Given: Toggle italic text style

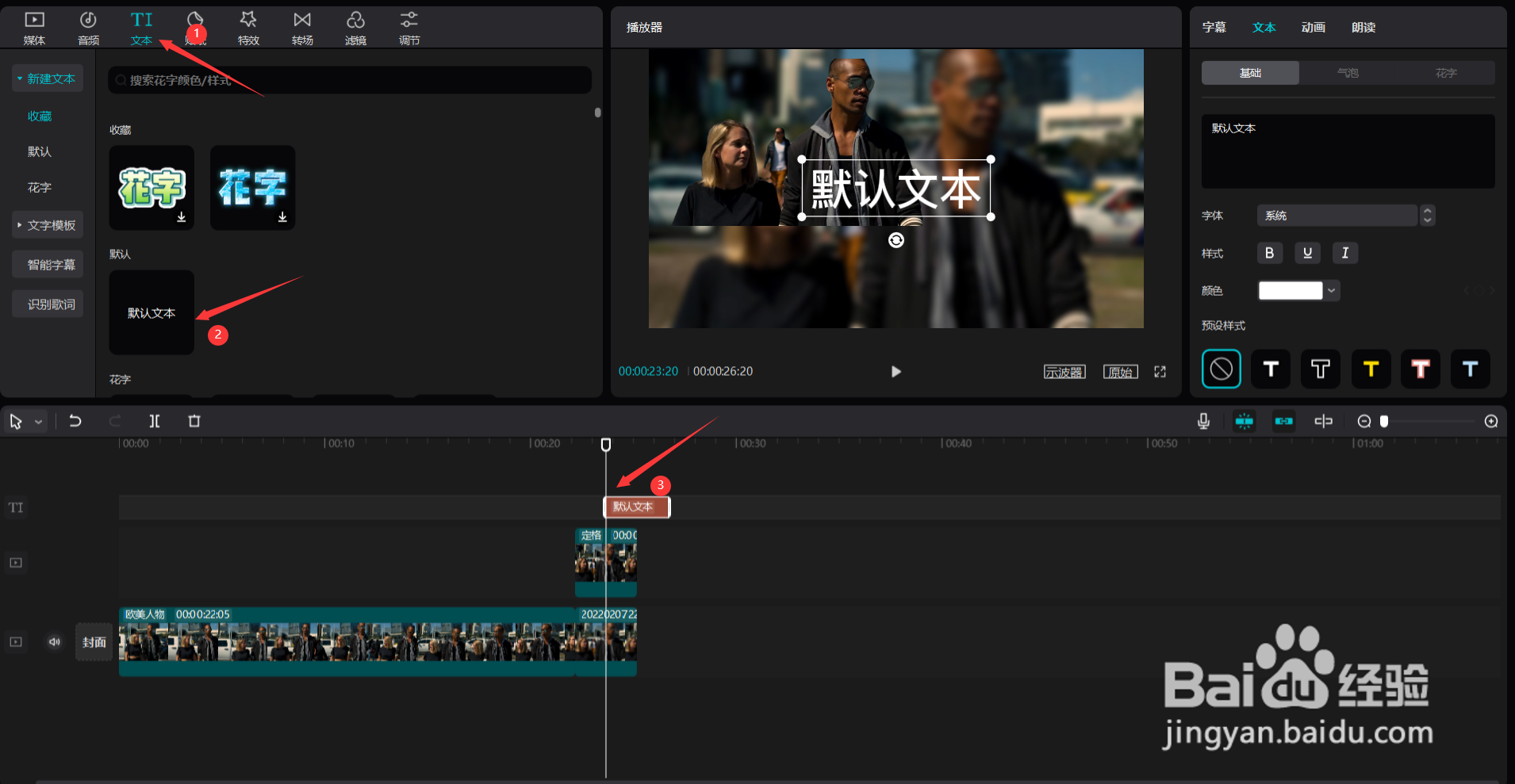Looking at the screenshot, I should [1345, 253].
